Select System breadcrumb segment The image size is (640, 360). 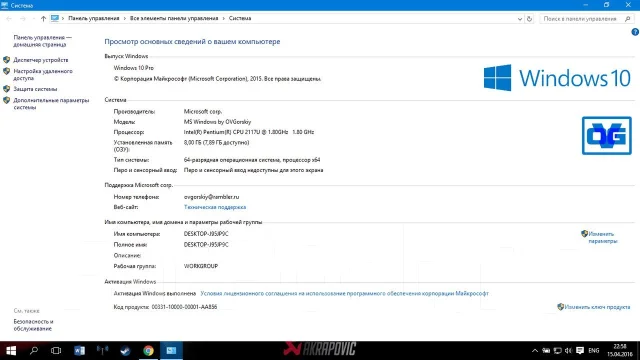[240, 18]
